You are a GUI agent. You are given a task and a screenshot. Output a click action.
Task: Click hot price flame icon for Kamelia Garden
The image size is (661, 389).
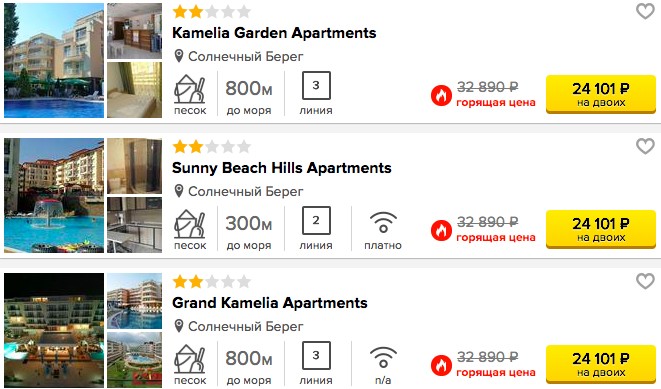point(441,96)
